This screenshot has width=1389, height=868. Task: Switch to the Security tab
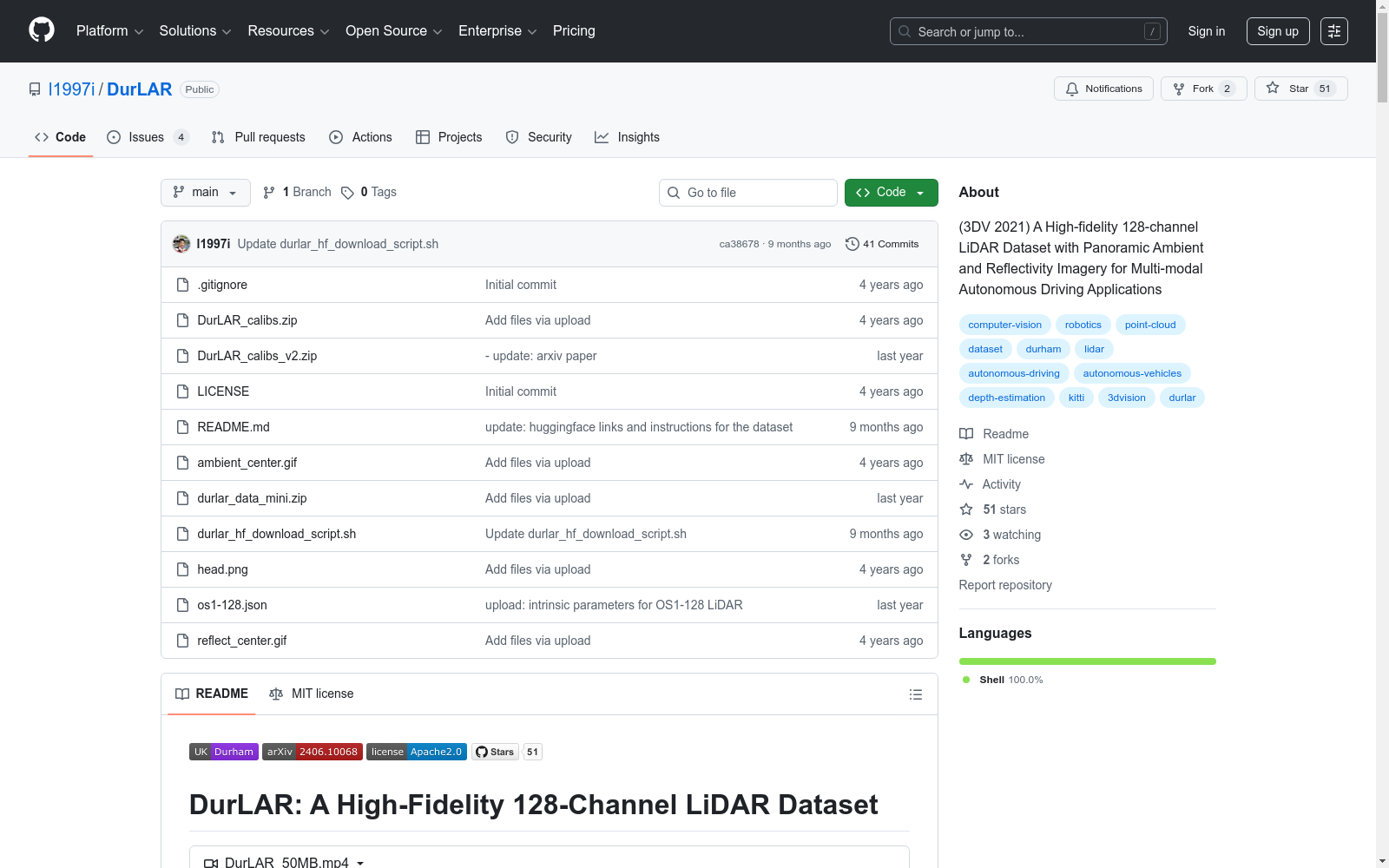(538, 137)
